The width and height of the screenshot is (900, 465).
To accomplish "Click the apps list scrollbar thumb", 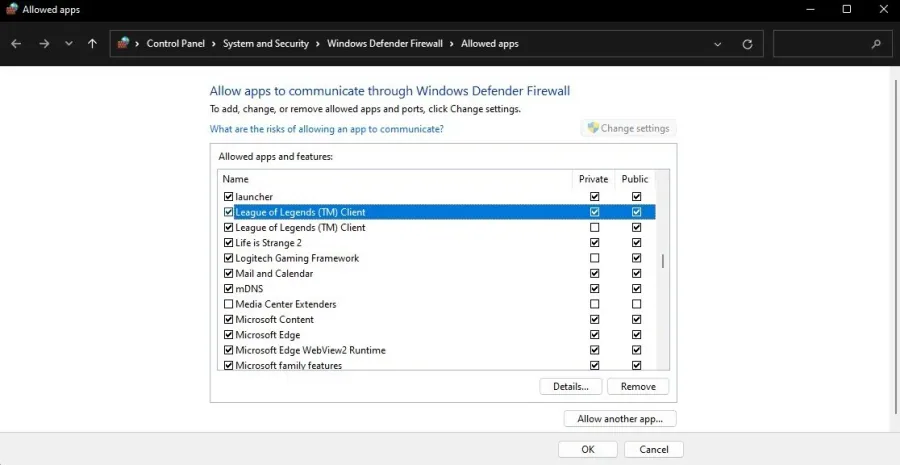I will [662, 261].
